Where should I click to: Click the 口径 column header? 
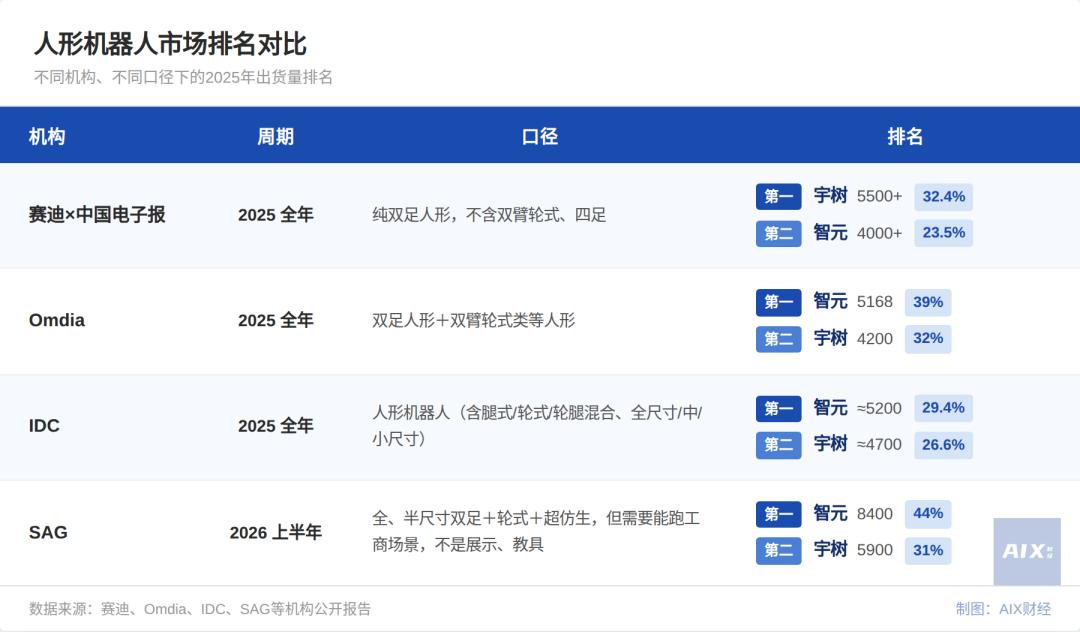coord(540,136)
